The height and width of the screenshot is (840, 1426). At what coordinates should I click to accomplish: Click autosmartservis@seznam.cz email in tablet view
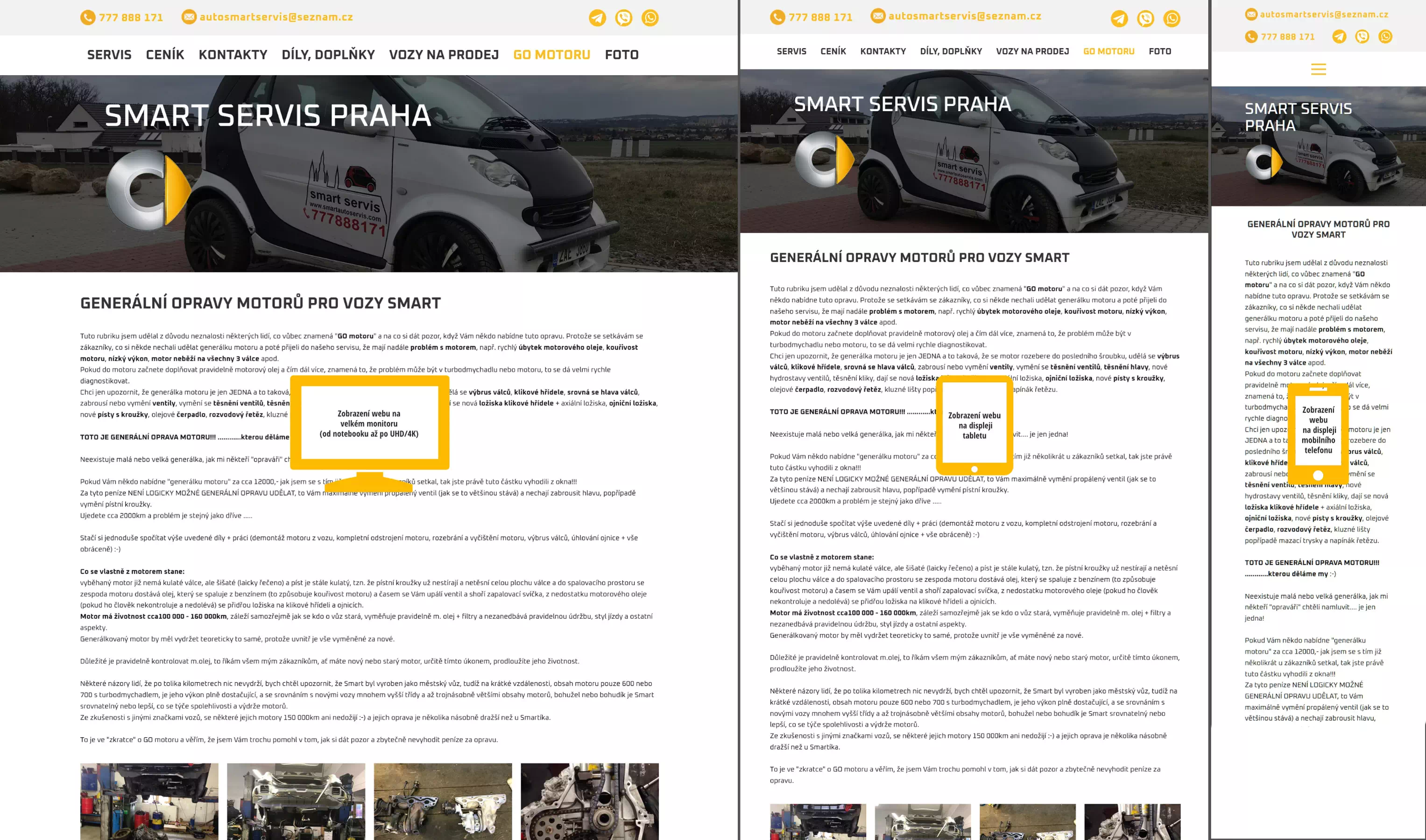[965, 16]
